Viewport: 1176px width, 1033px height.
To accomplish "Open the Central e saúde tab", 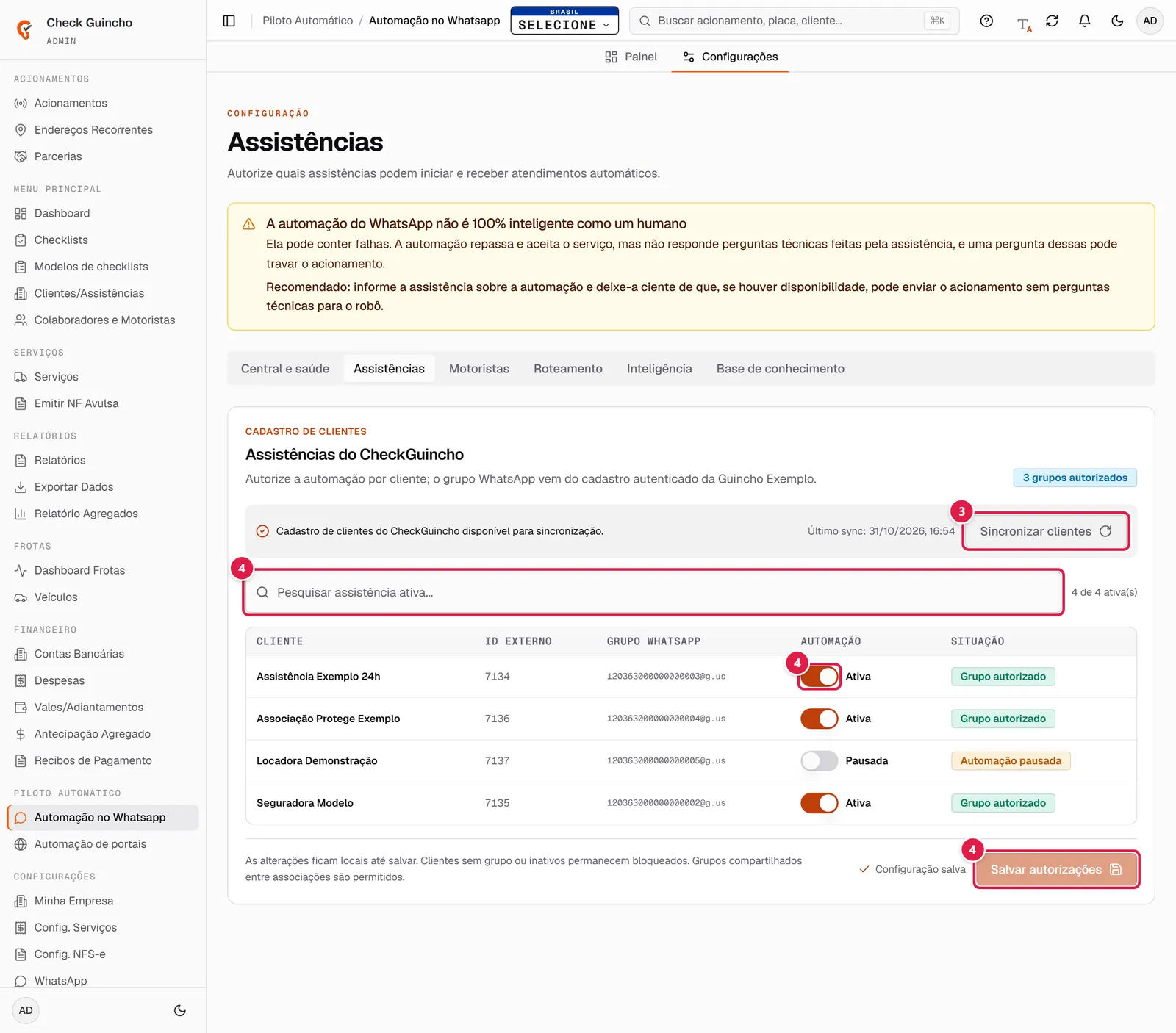I will (285, 369).
